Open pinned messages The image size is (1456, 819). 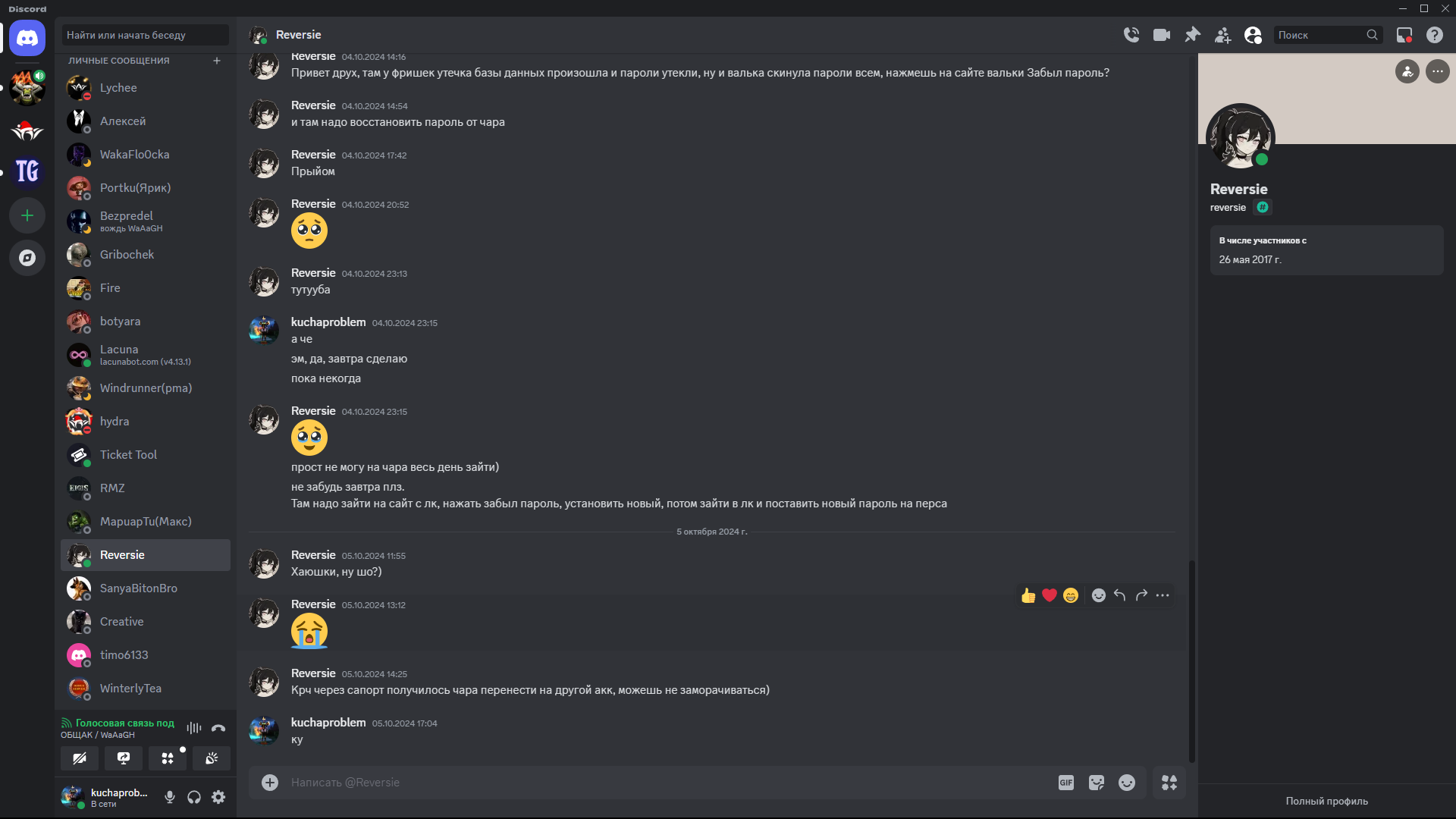click(x=1193, y=35)
